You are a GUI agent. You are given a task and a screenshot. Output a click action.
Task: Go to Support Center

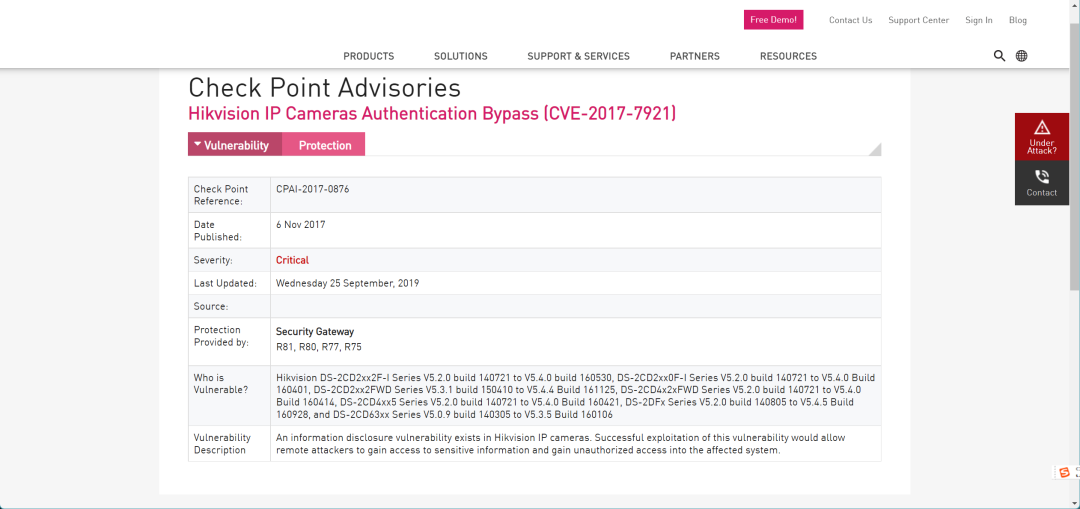click(918, 20)
